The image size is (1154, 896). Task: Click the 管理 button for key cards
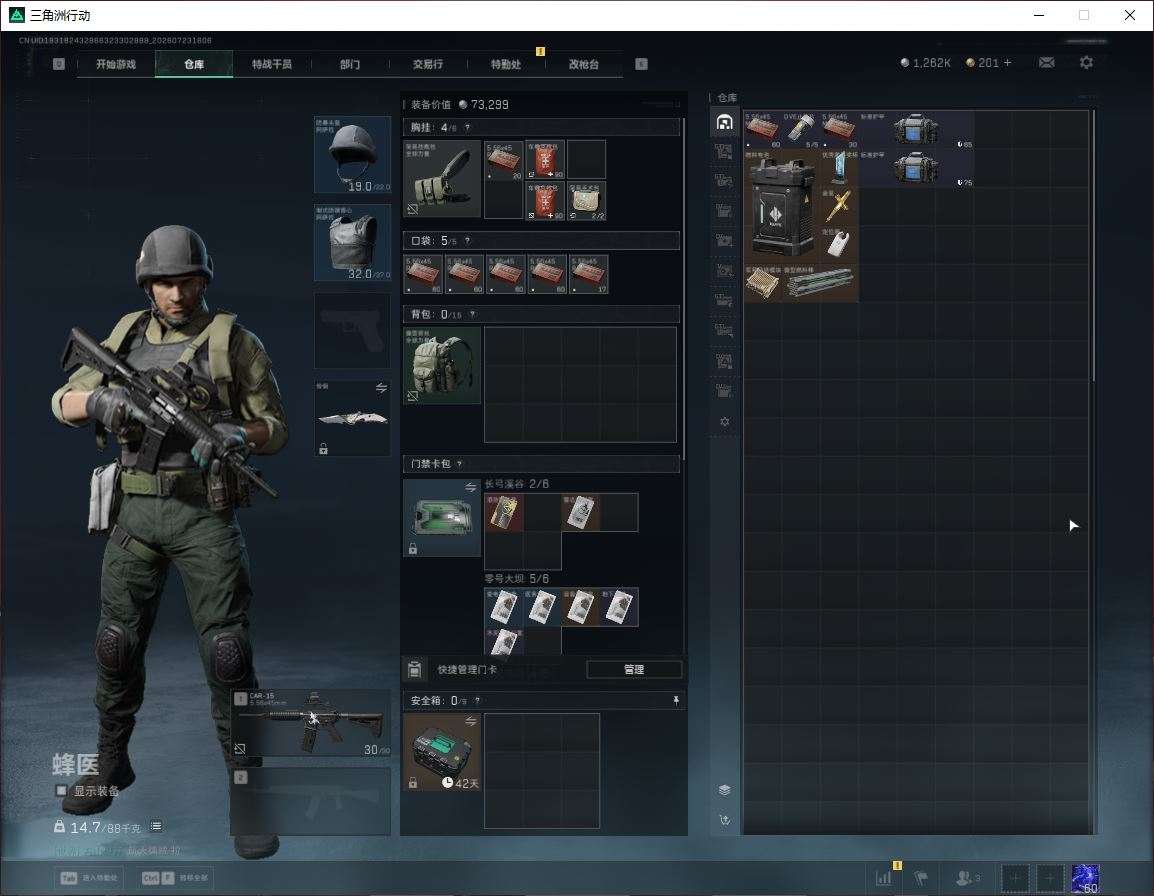pos(634,669)
